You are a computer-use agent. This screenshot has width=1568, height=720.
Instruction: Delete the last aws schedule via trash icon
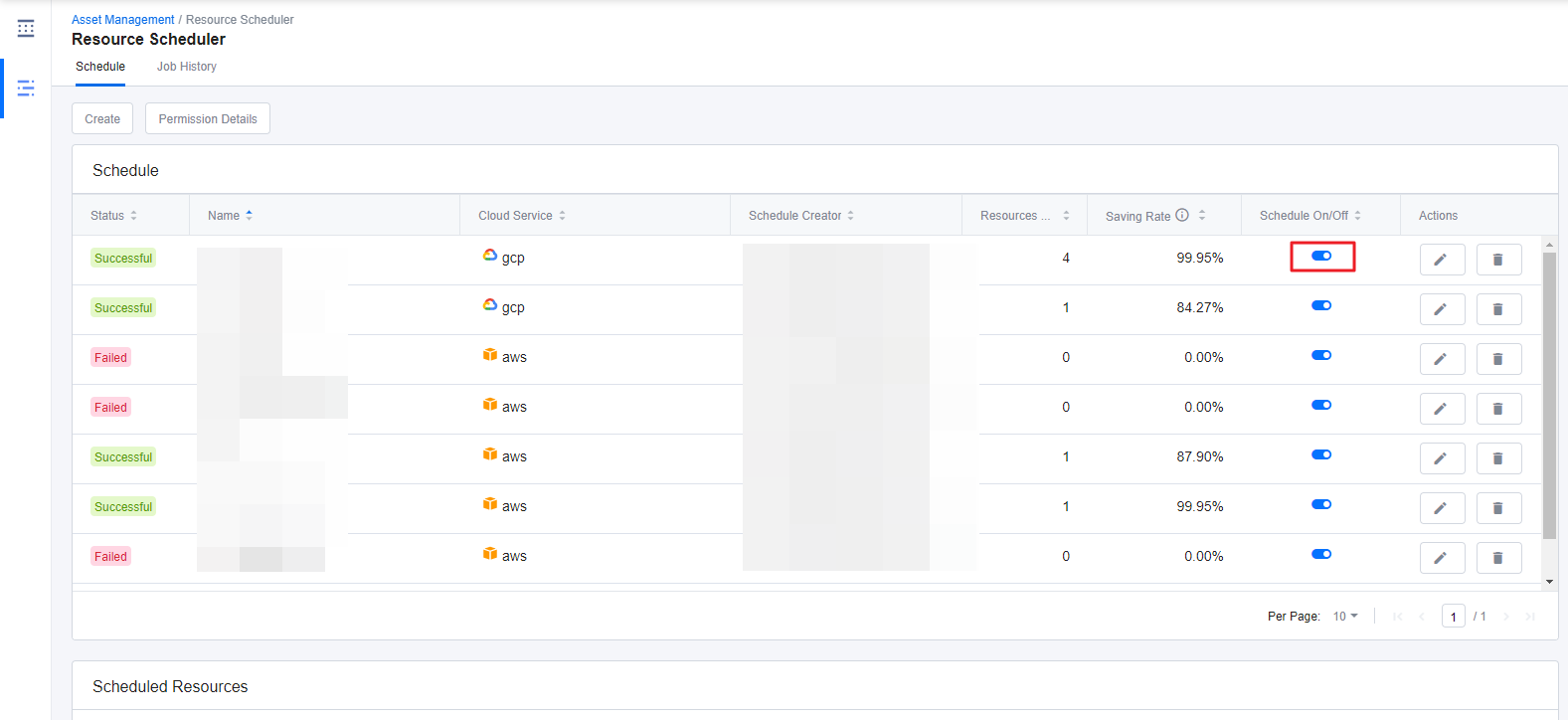pyautogui.click(x=1498, y=558)
